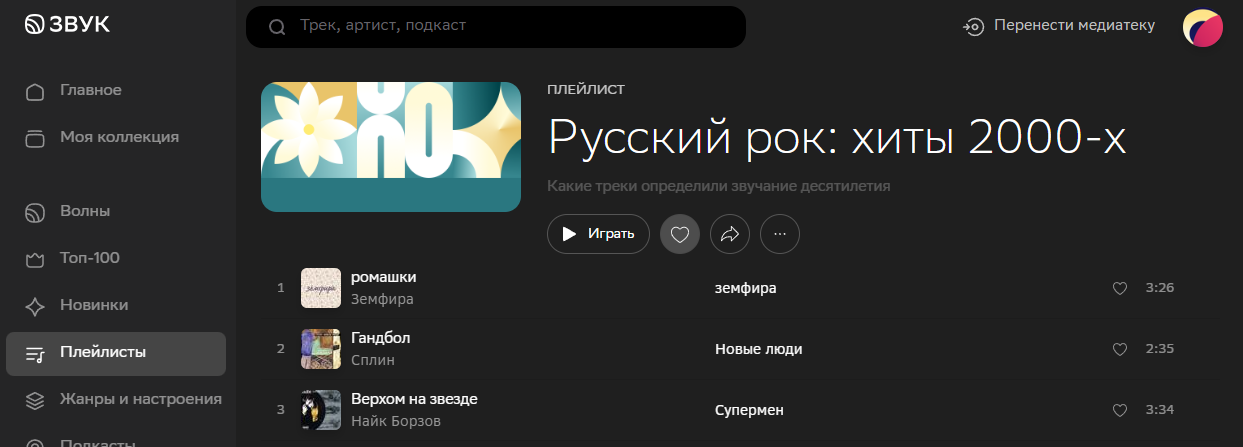Click the playlist icon beside Плейлисты
This screenshot has height=447, width=1243.
(x=35, y=354)
